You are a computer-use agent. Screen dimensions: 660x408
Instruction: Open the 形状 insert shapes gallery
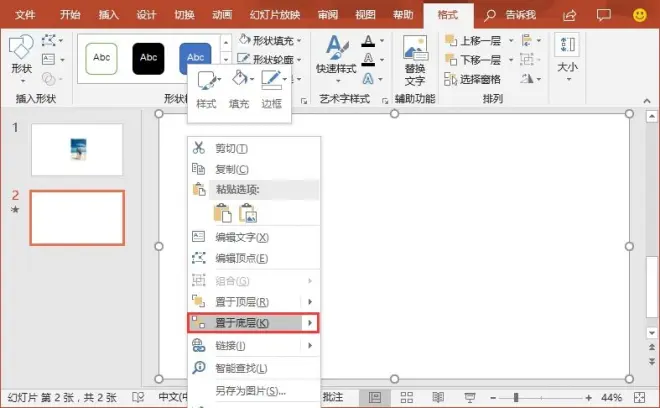(x=21, y=58)
